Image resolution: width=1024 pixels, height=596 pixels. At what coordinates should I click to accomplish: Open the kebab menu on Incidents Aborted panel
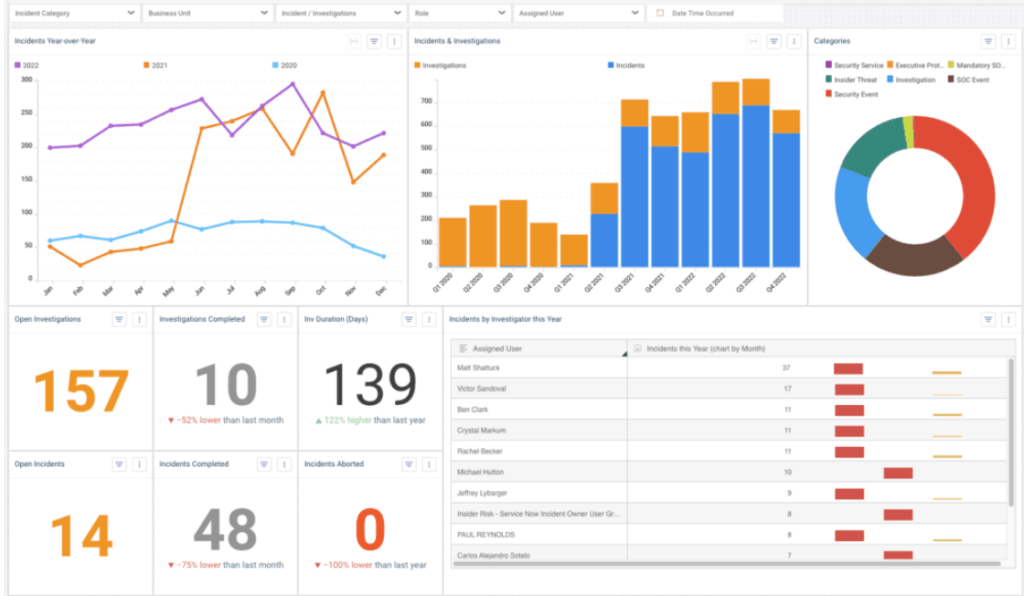coord(428,464)
